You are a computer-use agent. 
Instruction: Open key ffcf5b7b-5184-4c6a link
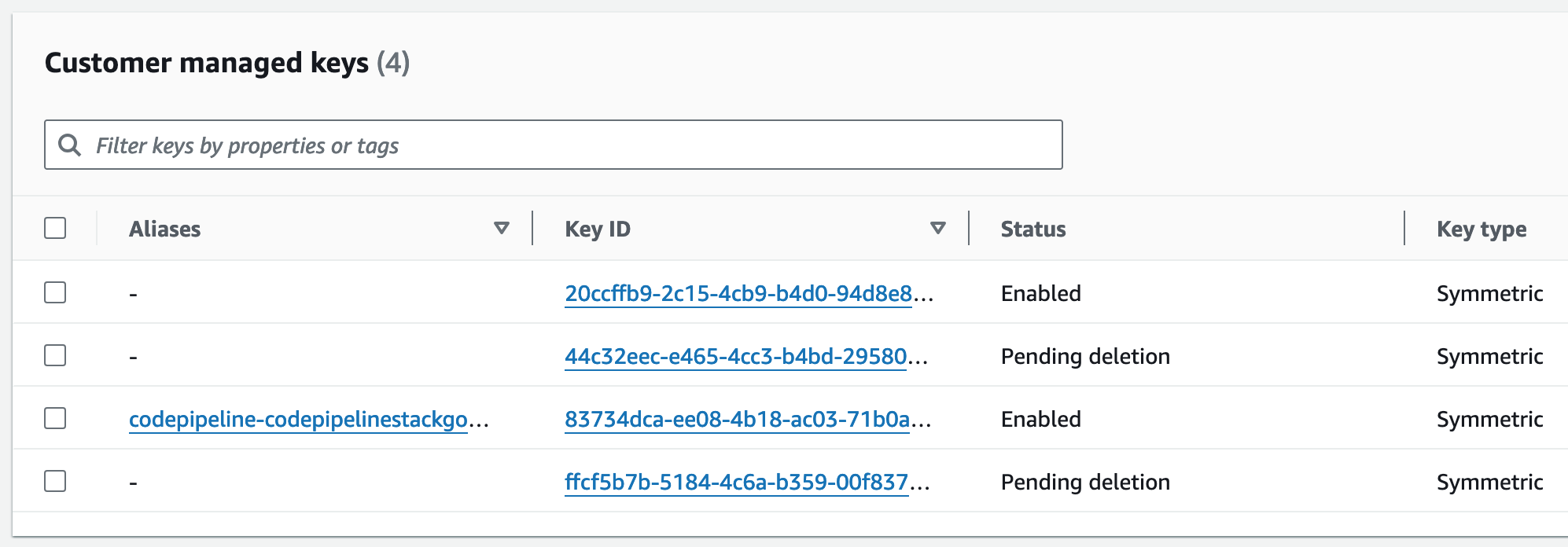pos(747,482)
